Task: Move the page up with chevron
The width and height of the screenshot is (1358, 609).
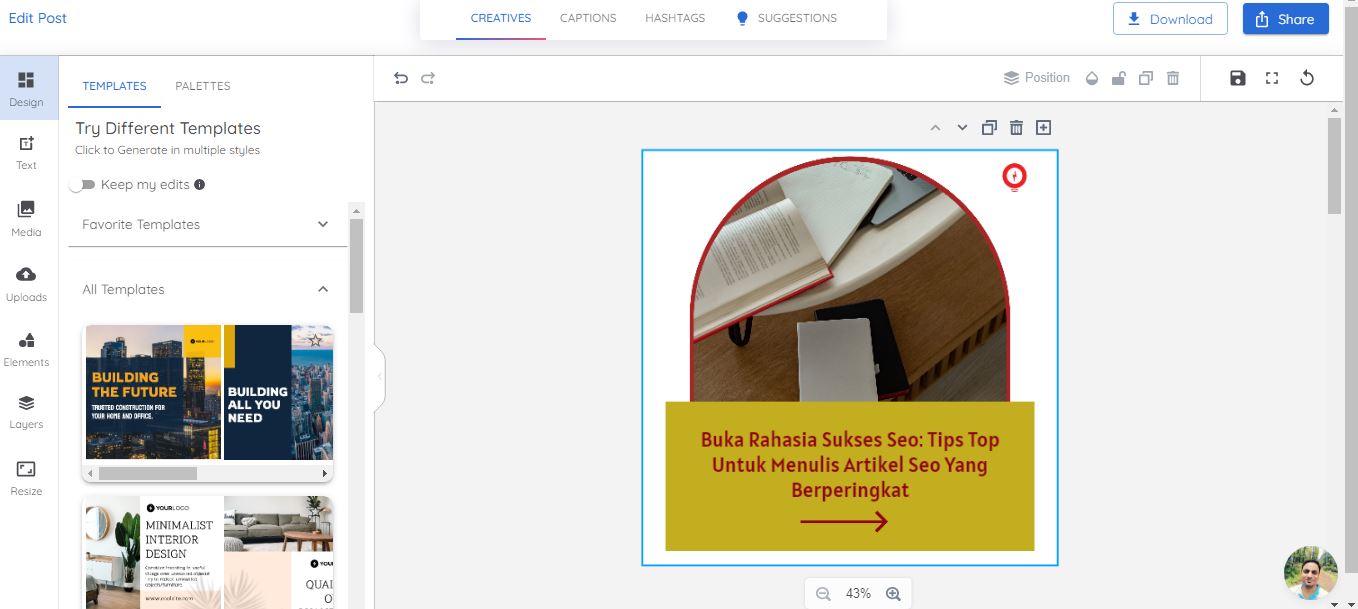Action: tap(935, 128)
